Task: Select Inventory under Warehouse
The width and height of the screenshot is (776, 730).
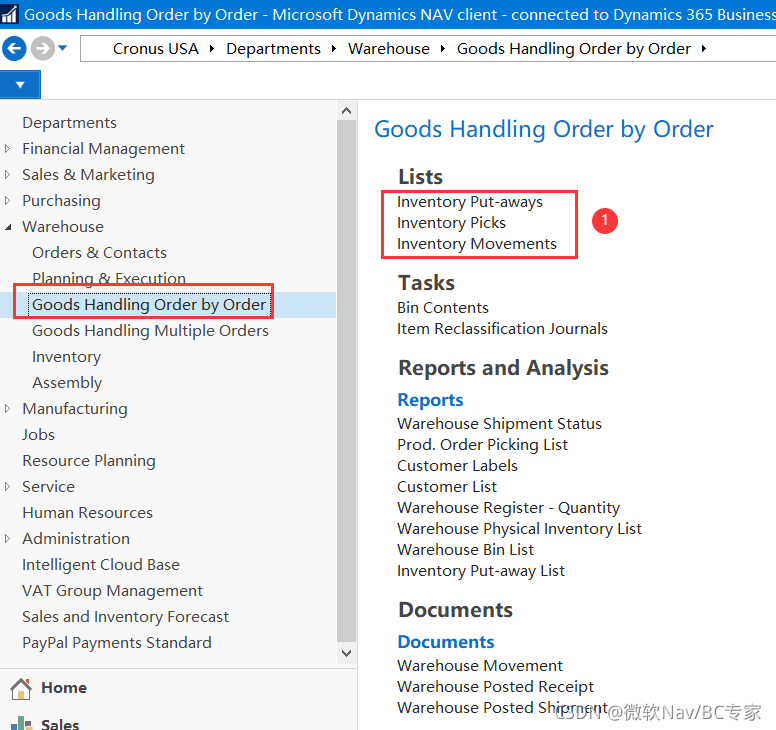Action: [x=66, y=356]
